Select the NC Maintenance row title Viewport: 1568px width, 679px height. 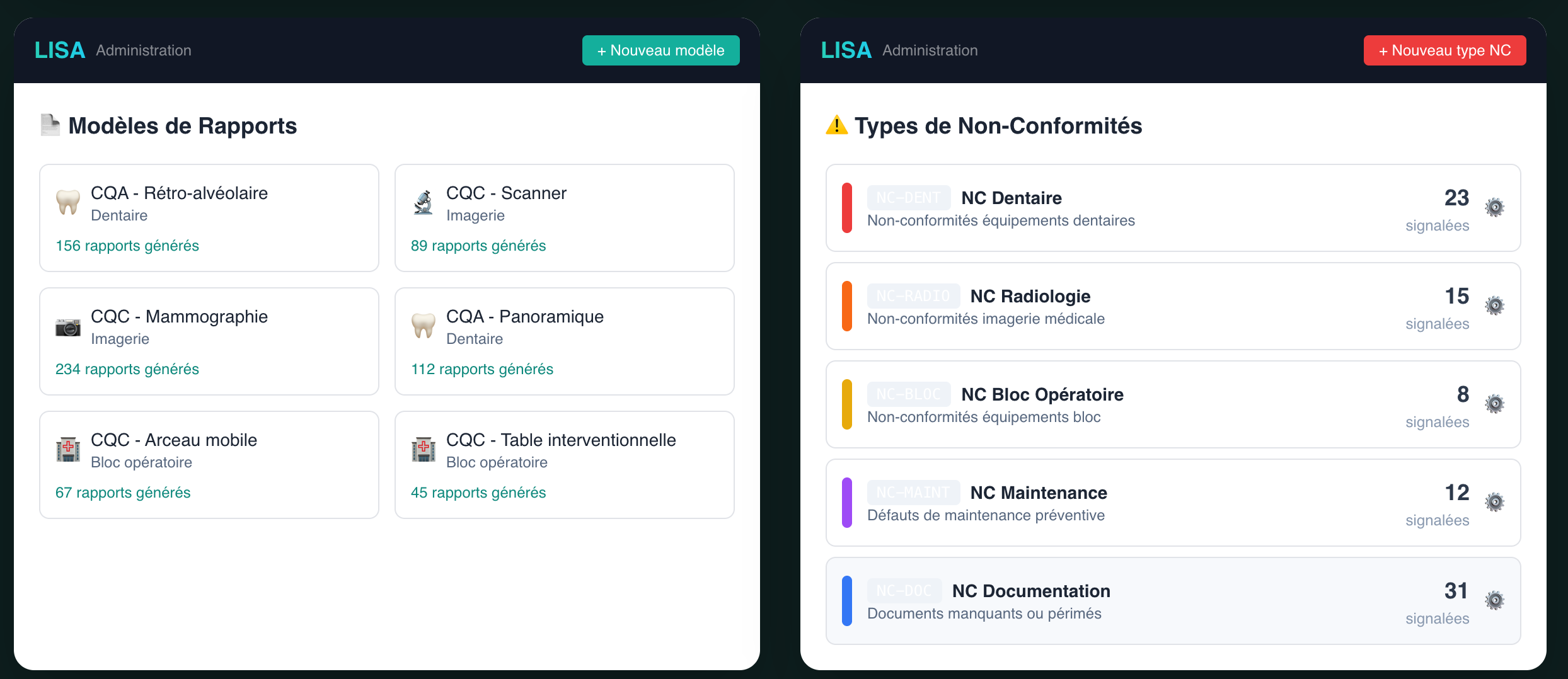[x=1038, y=493]
